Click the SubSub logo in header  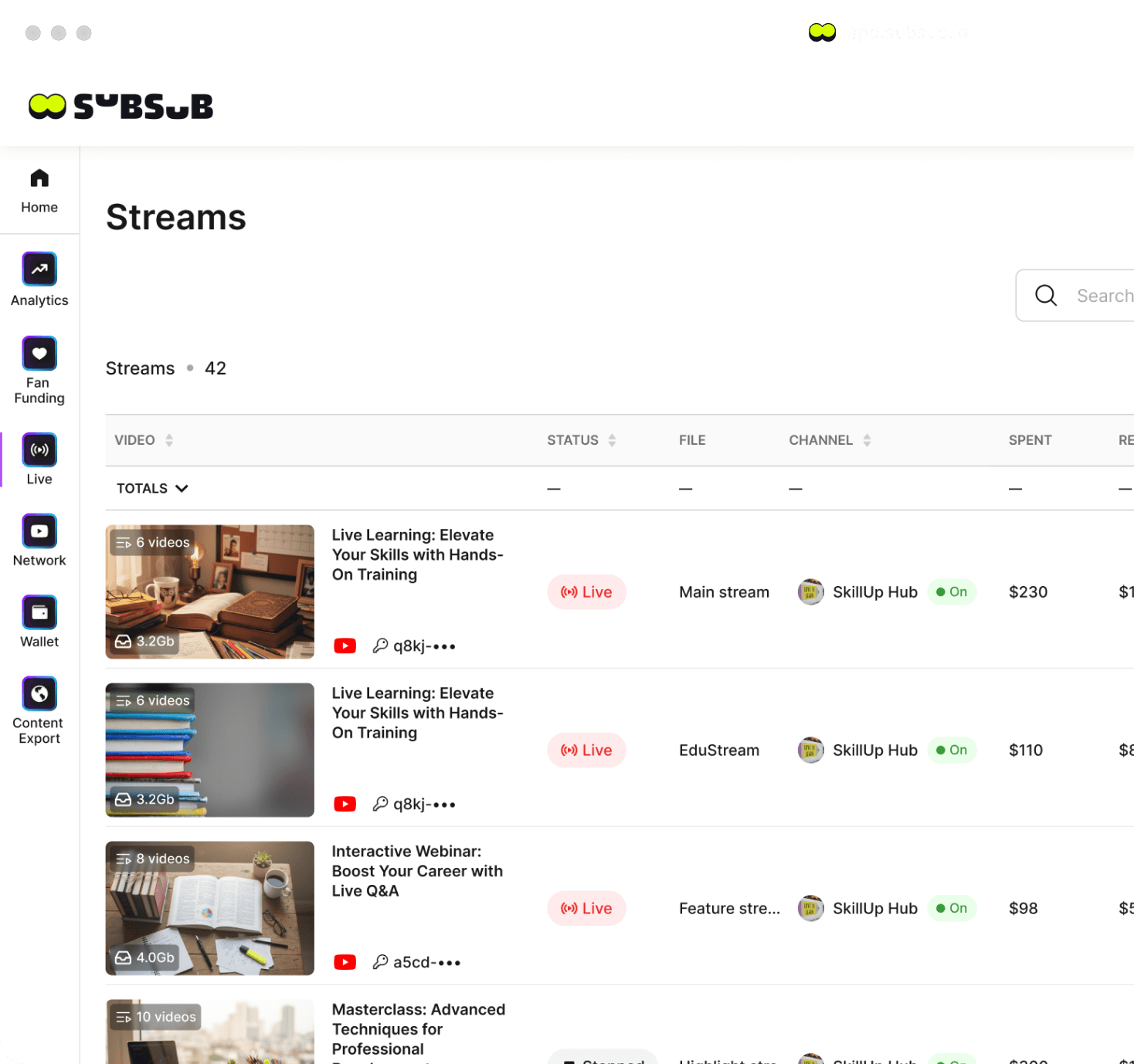point(121,107)
